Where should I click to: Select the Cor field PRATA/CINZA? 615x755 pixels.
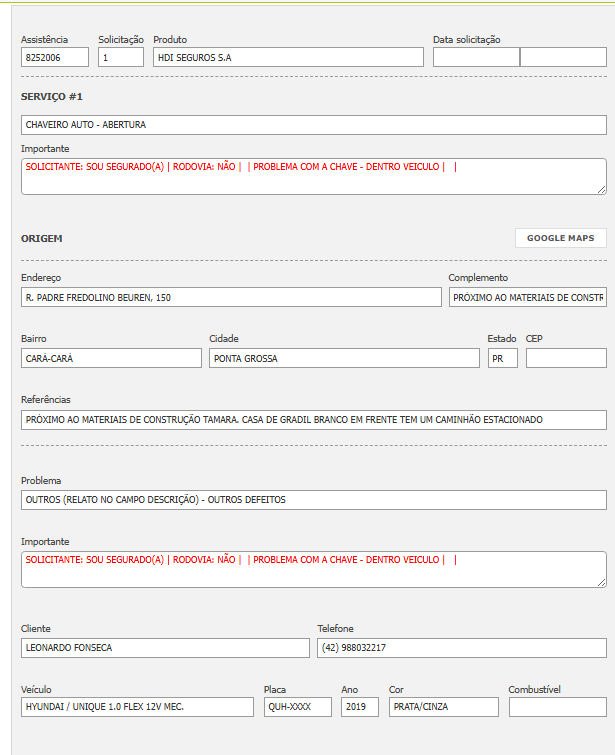point(443,707)
